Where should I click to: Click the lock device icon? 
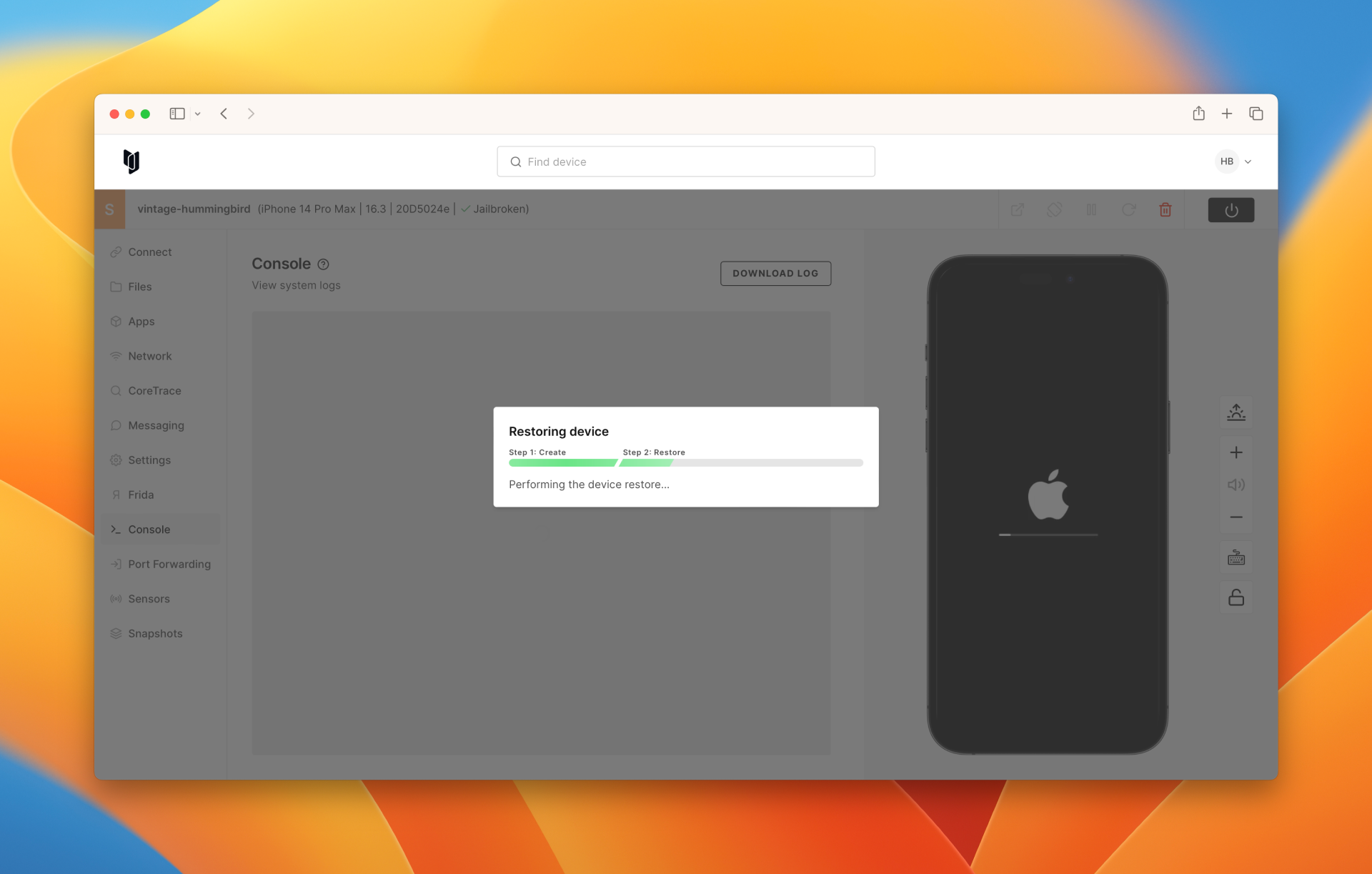click(1235, 597)
